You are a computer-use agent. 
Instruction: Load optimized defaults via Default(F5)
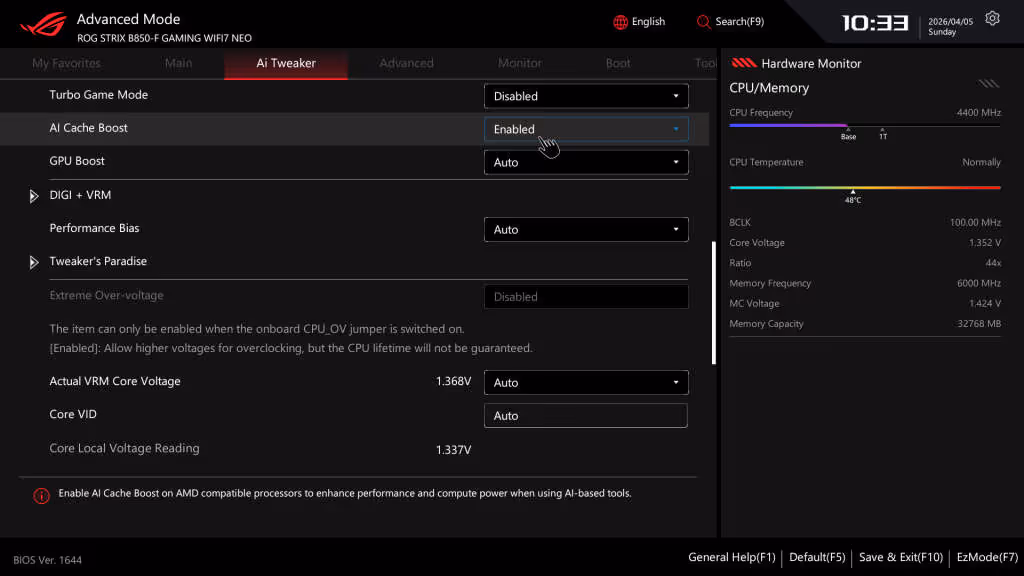816,557
